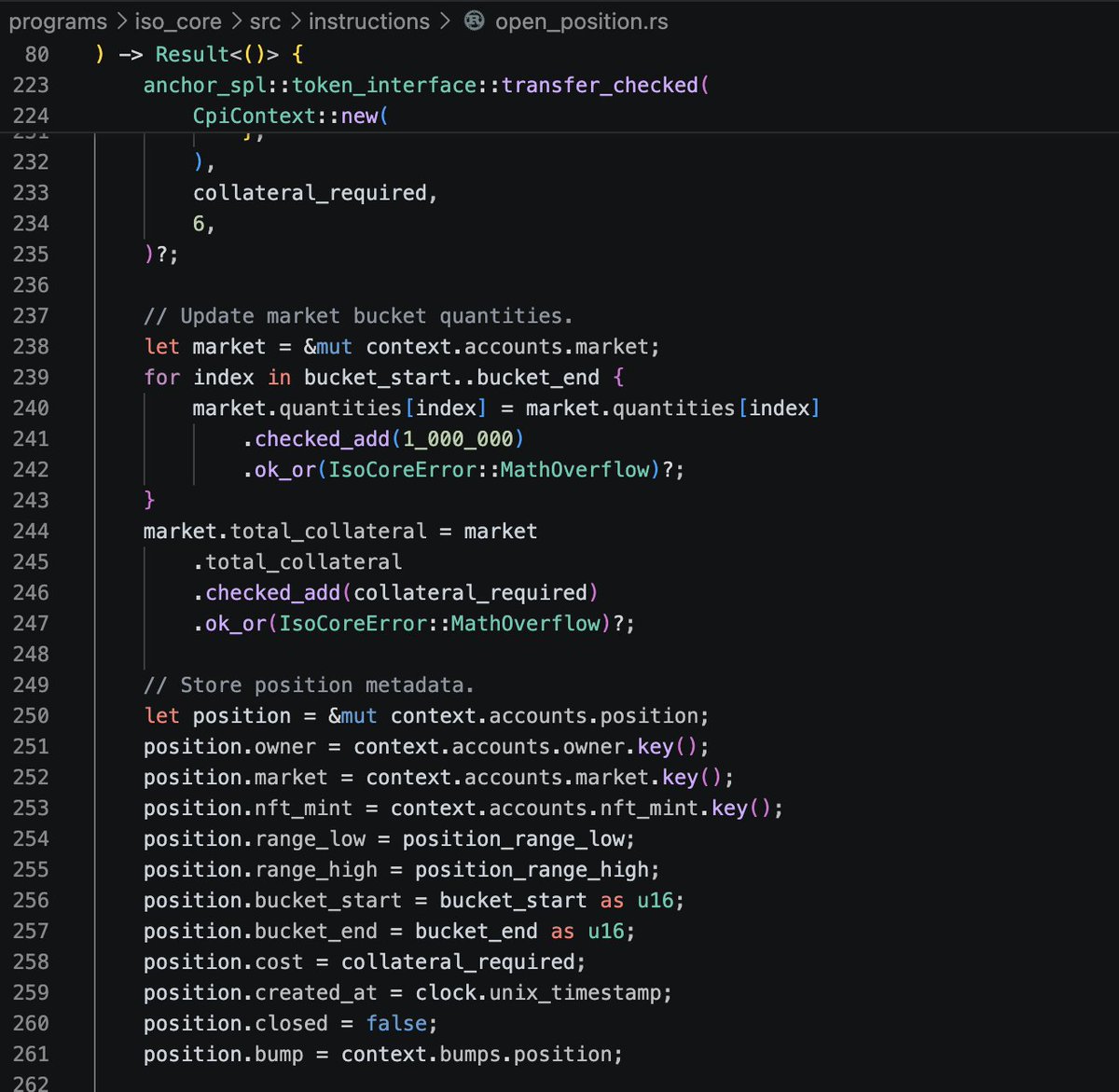
Task: Click clock.unix_timestamp on line 259
Action: click(537, 992)
